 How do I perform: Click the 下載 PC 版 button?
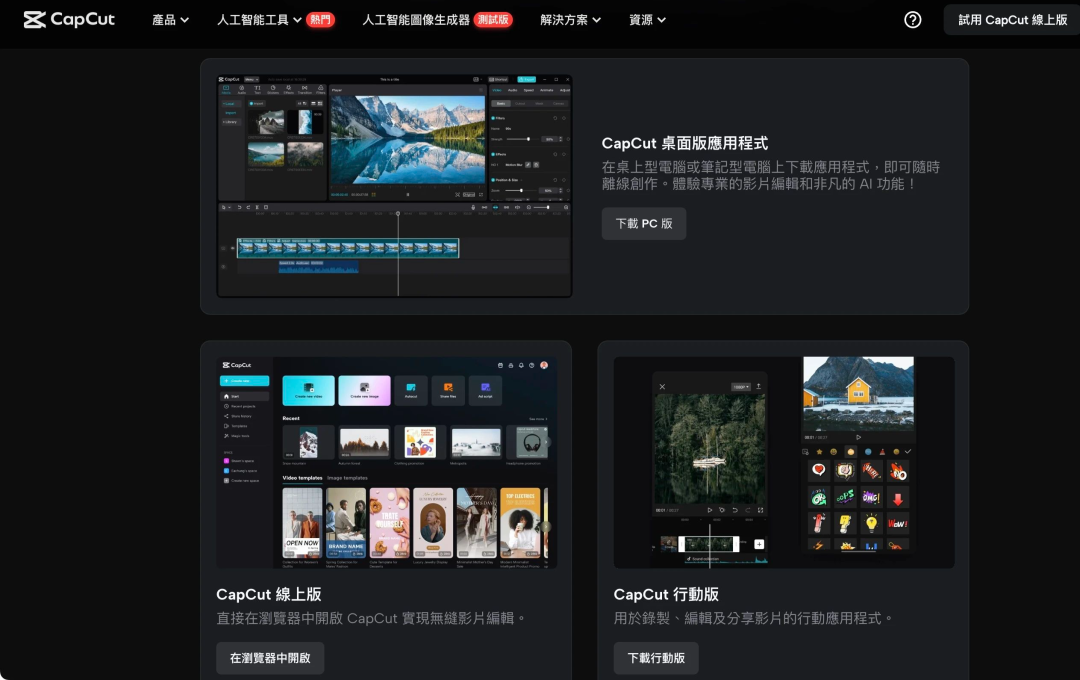pos(644,223)
